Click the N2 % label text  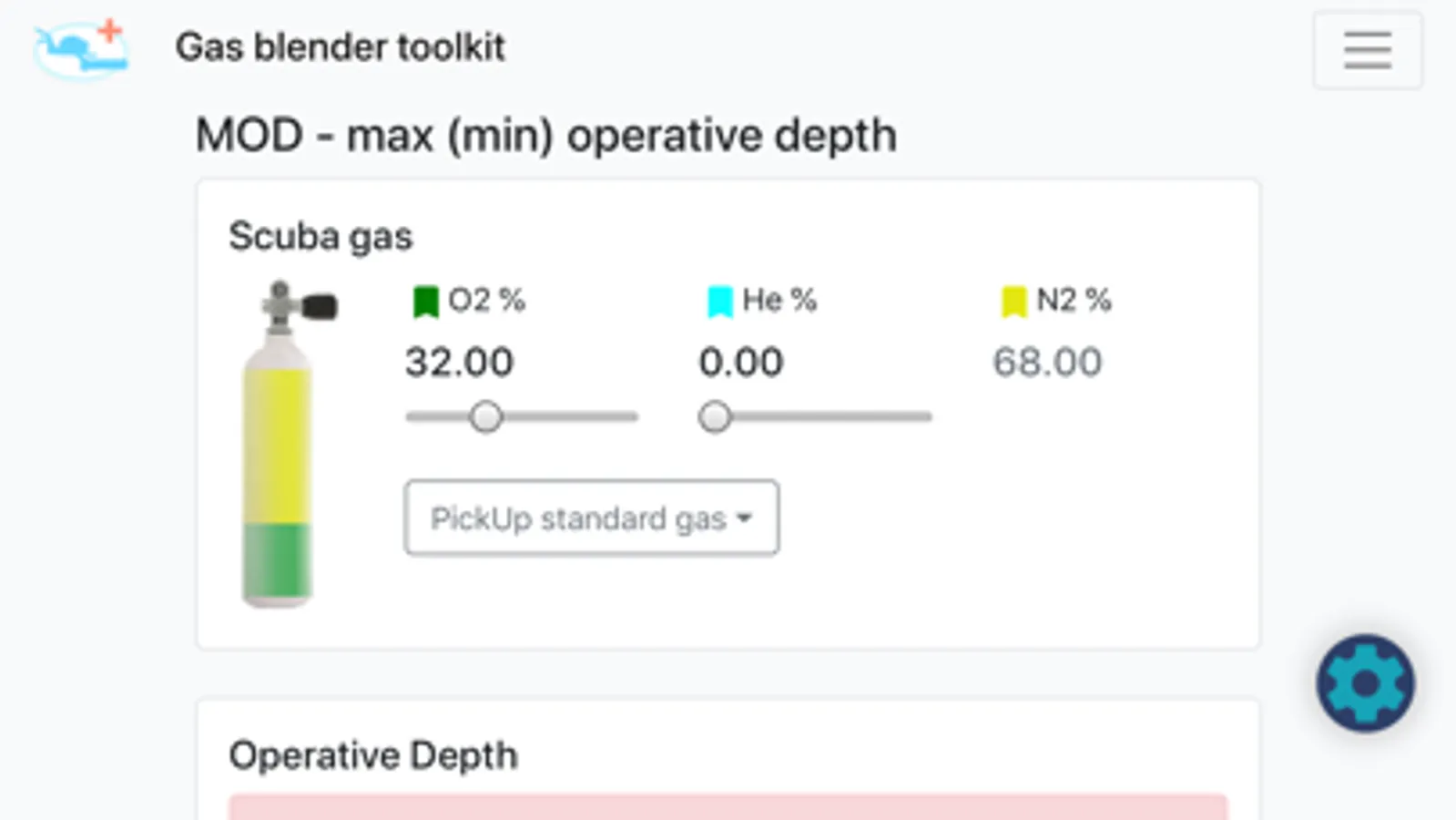[x=1074, y=300]
